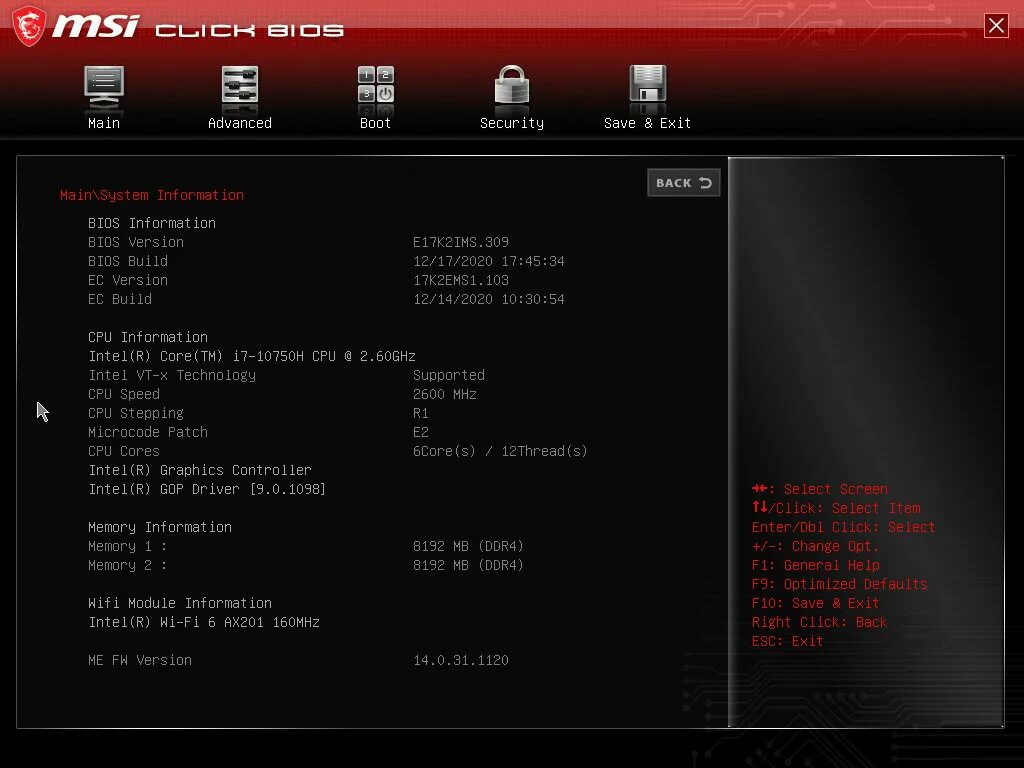Click the CPU Cores label
The height and width of the screenshot is (768, 1024).
[124, 451]
